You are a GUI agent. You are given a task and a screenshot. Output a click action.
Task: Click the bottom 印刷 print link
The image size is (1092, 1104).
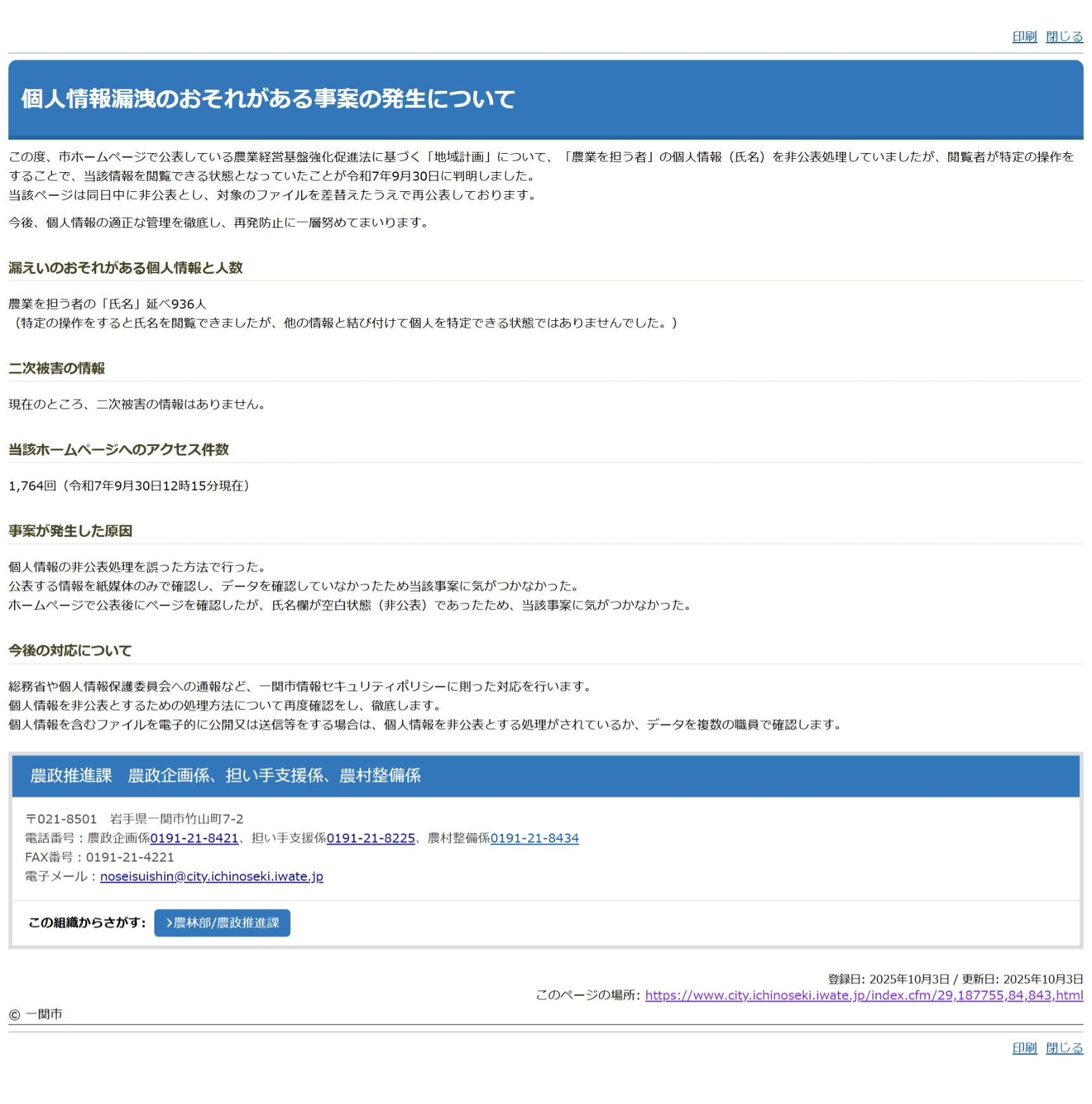pyautogui.click(x=1023, y=1048)
